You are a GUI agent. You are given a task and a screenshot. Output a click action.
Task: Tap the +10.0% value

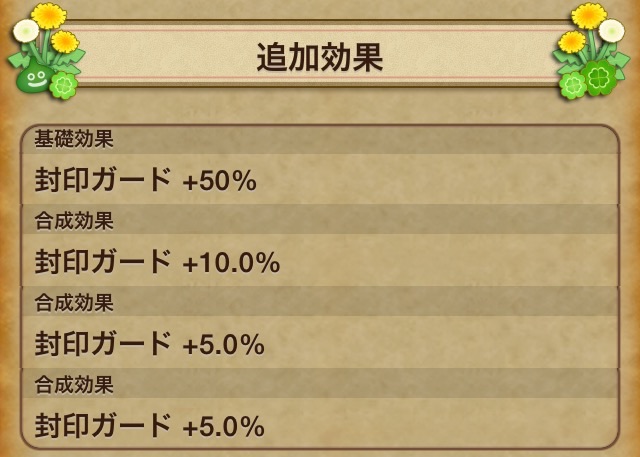231,264
